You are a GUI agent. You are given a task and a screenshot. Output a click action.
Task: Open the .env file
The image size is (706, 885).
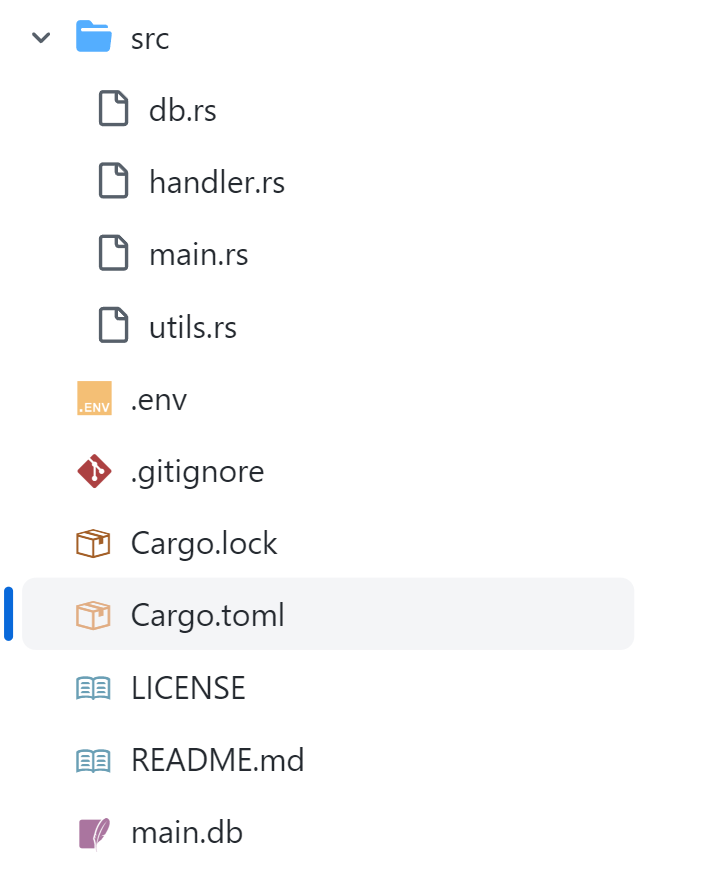point(159,400)
